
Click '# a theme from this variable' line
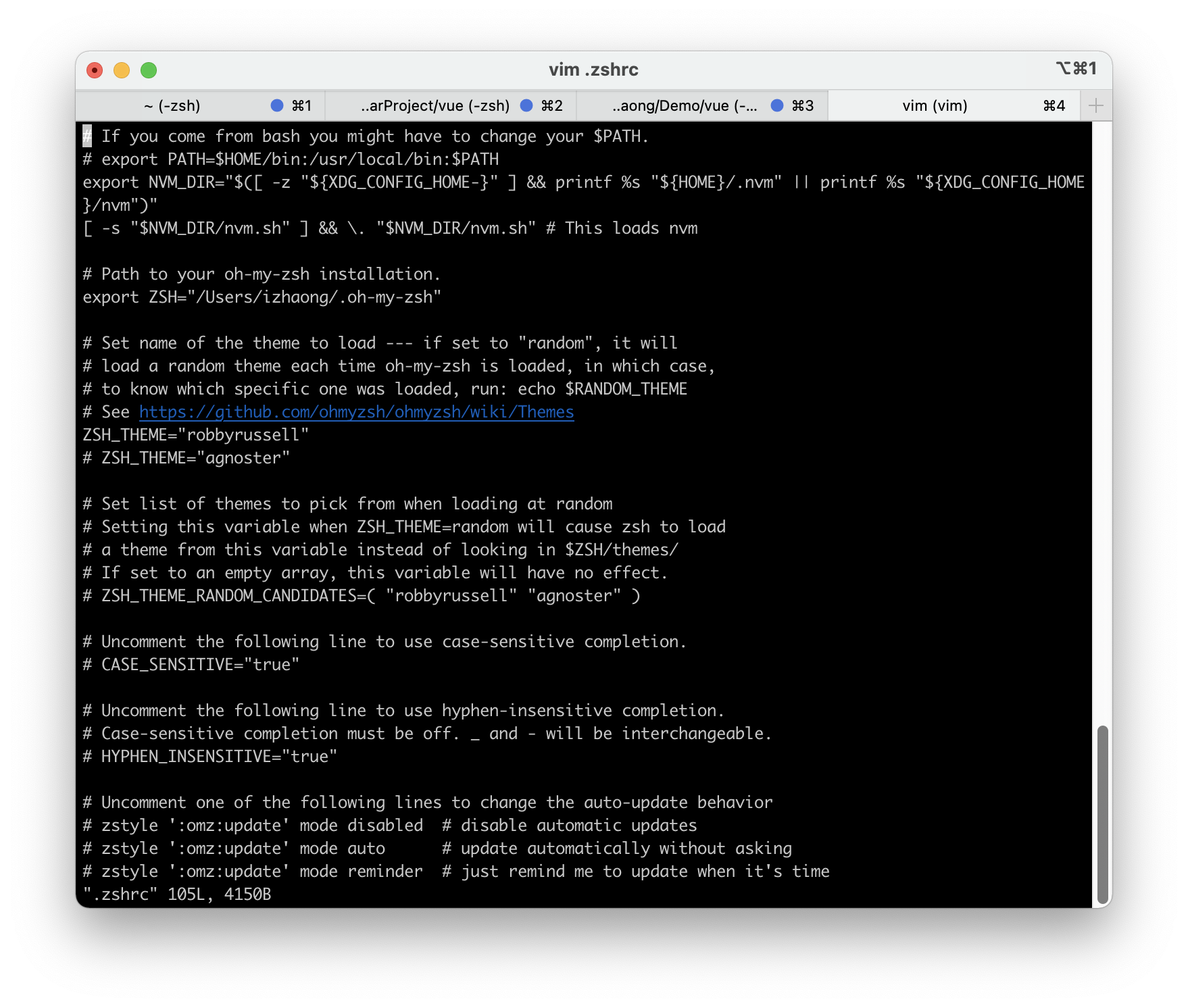tap(380, 550)
